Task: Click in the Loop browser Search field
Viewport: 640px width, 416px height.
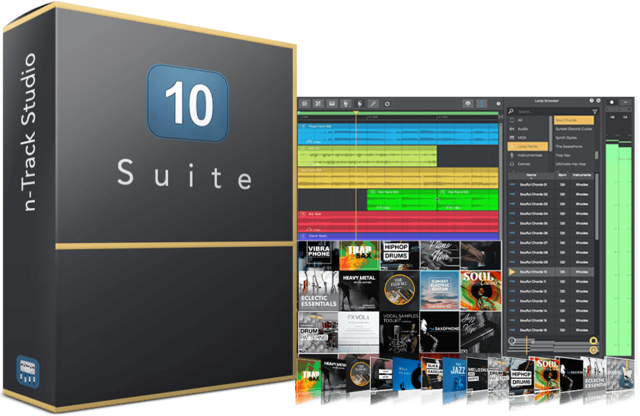Action: click(x=553, y=111)
